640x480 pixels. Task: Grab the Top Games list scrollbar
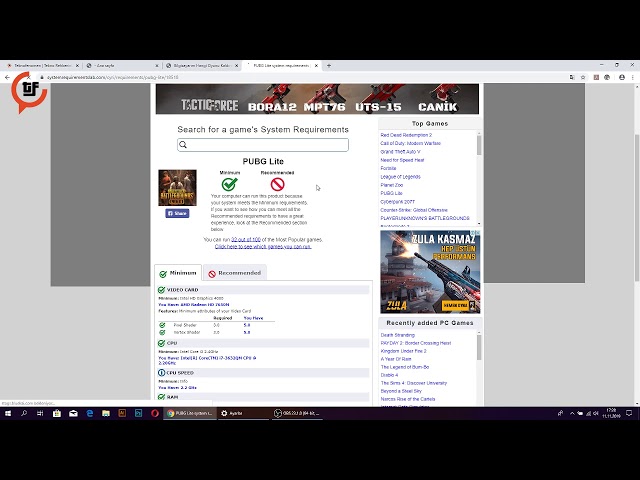(x=479, y=145)
